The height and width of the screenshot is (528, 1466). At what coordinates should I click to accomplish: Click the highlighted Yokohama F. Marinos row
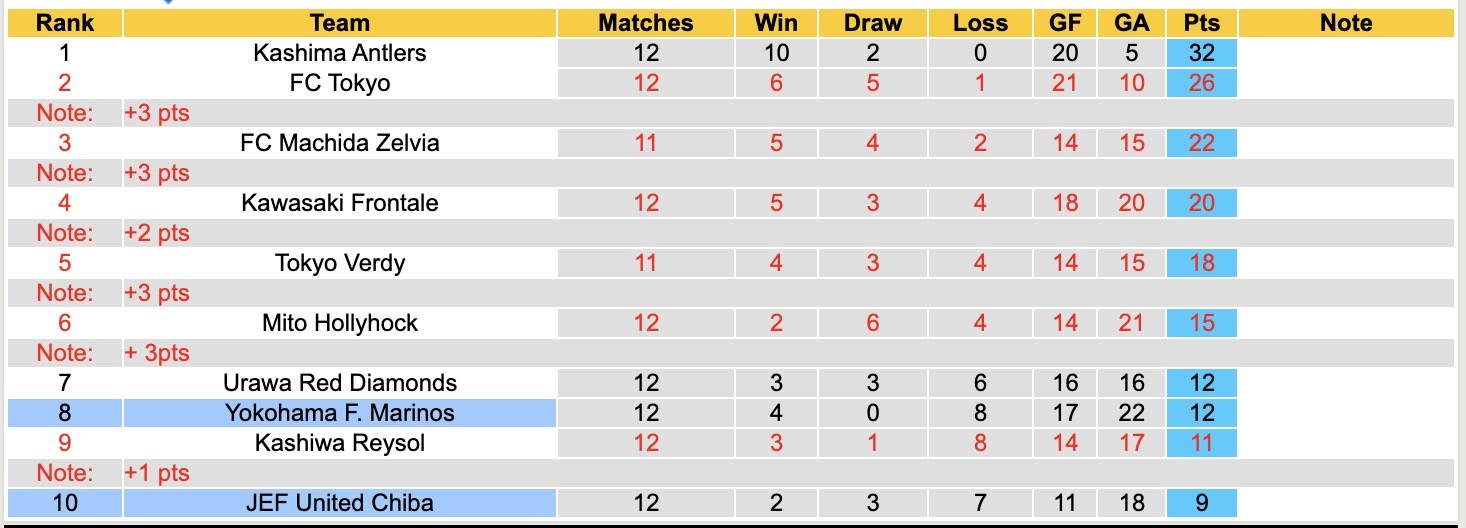339,413
